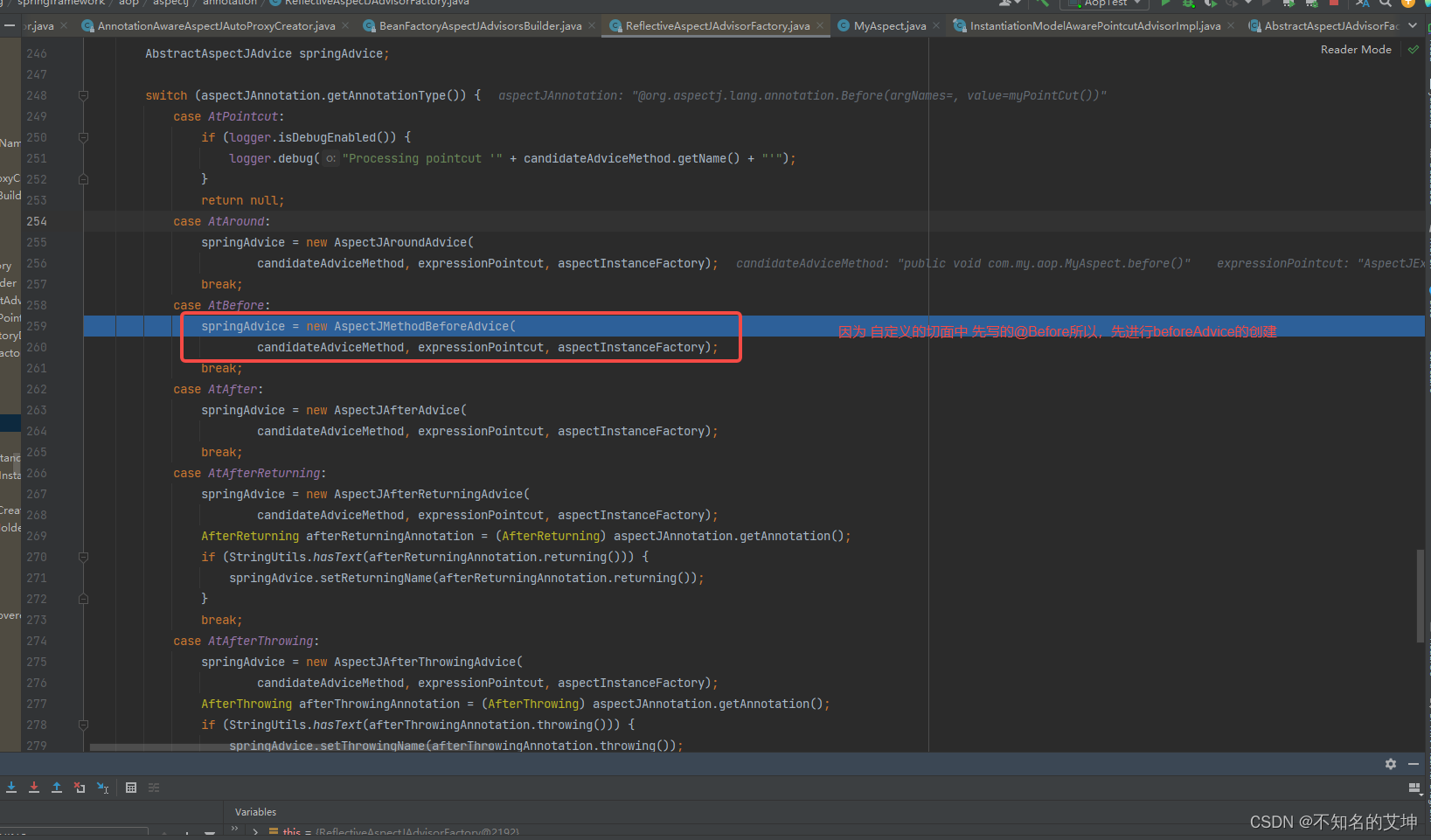Switch to AbstractAspectJAdvisorFac tab
Image resolution: width=1431 pixels, height=840 pixels.
point(1323,26)
